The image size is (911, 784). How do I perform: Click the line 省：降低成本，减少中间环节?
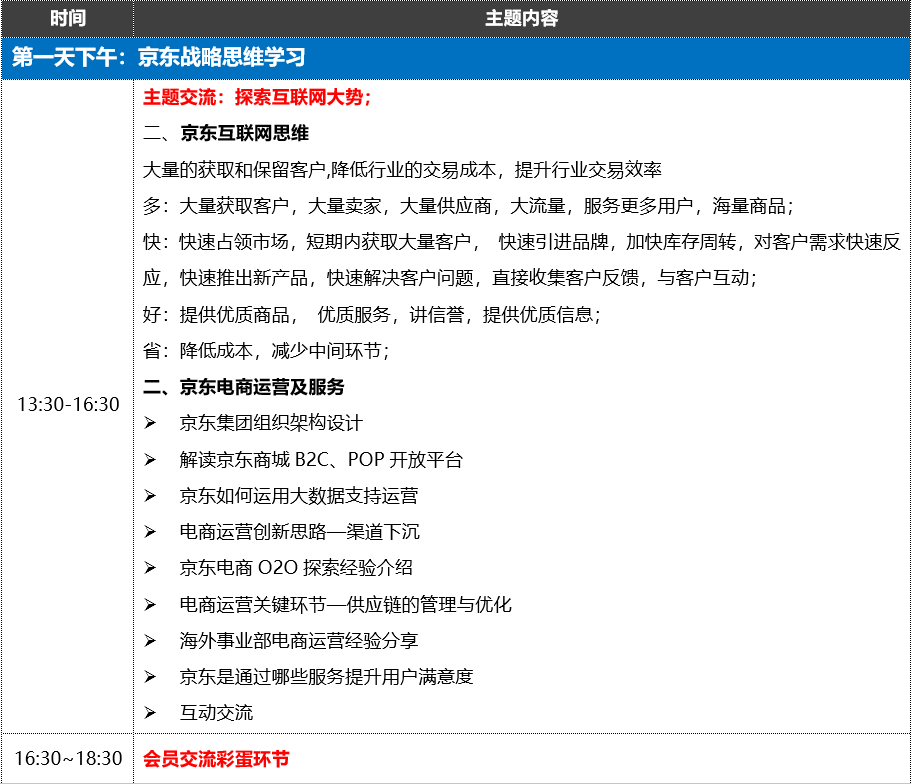click(x=266, y=350)
